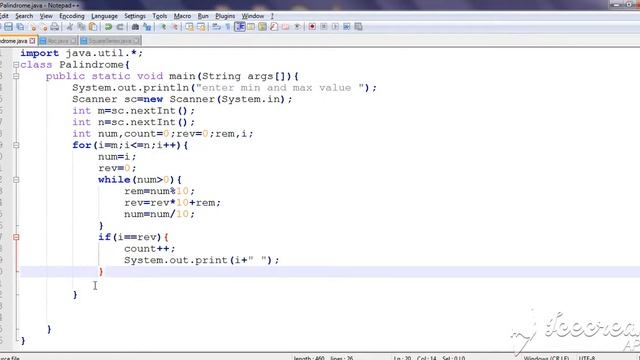Open the Language menu

point(104,16)
